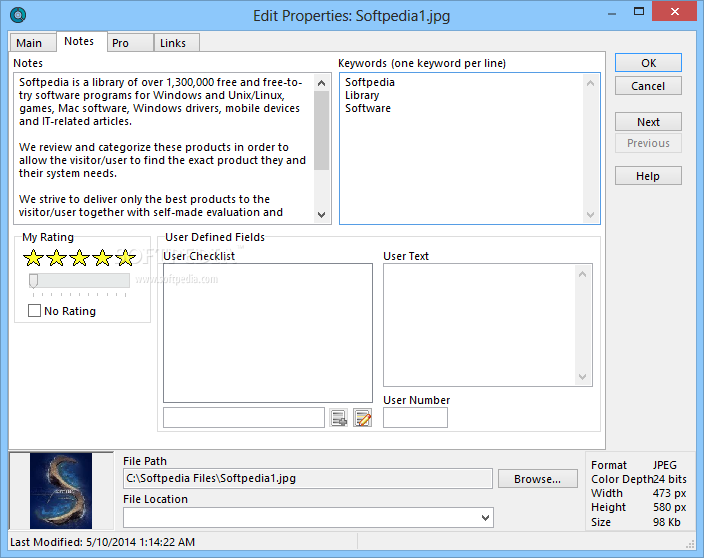The height and width of the screenshot is (558, 704).
Task: Click the add checklist item icon
Action: tap(339, 417)
